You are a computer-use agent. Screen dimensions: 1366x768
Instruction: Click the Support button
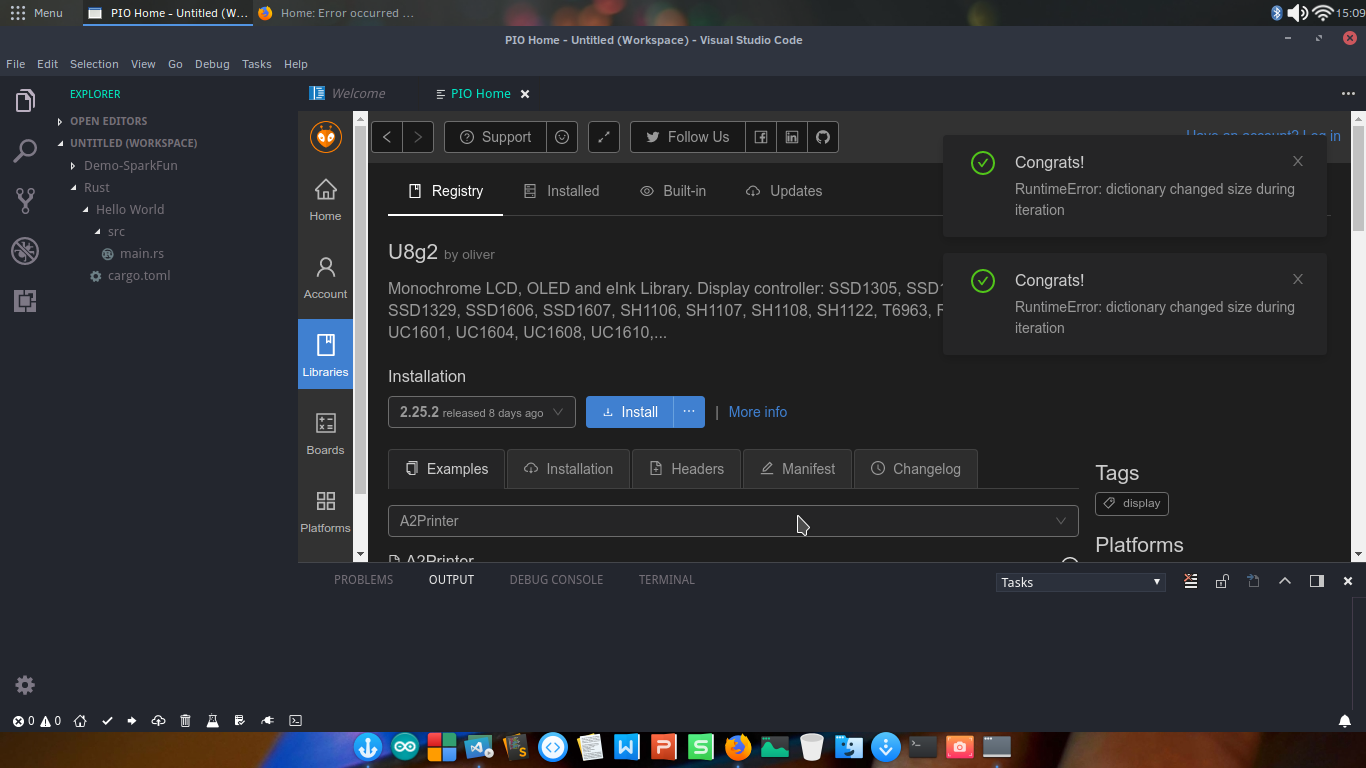495,137
